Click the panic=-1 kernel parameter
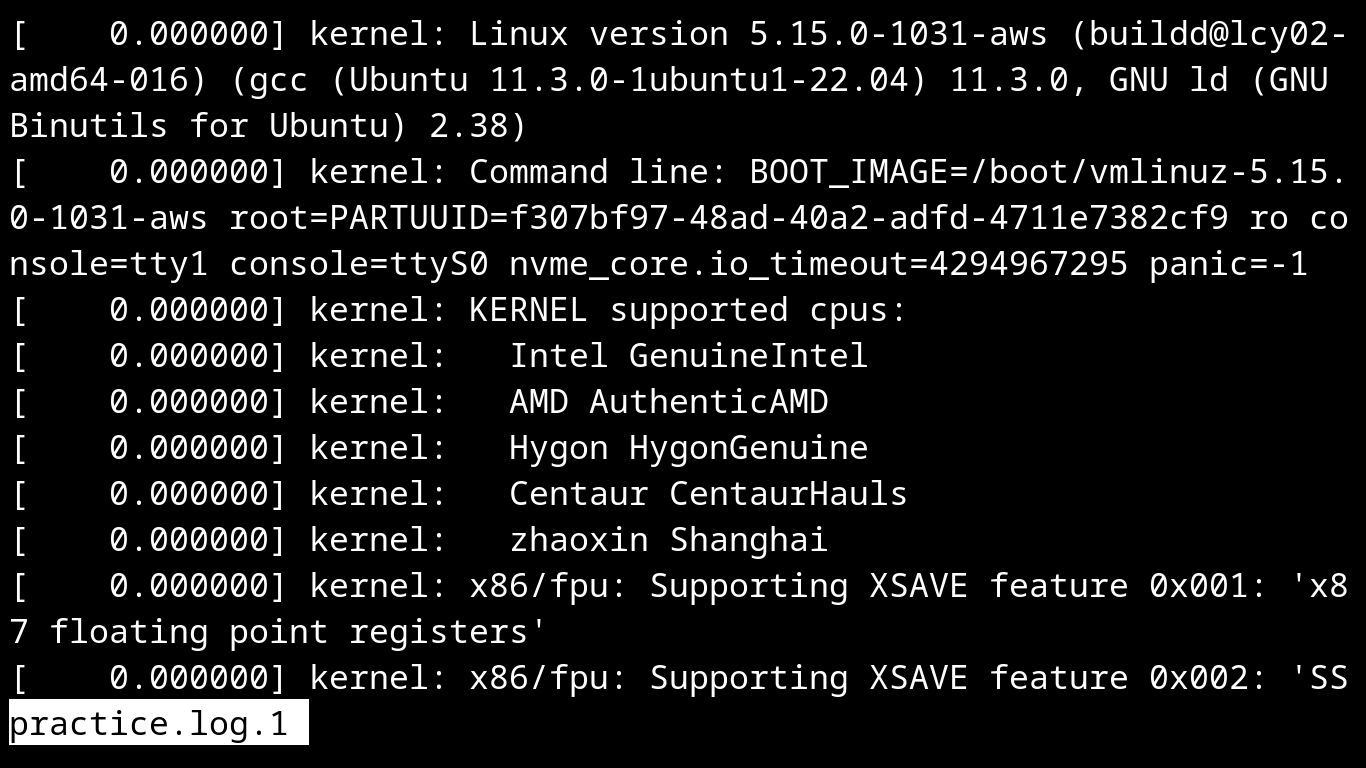The width and height of the screenshot is (1366, 768). [1229, 264]
